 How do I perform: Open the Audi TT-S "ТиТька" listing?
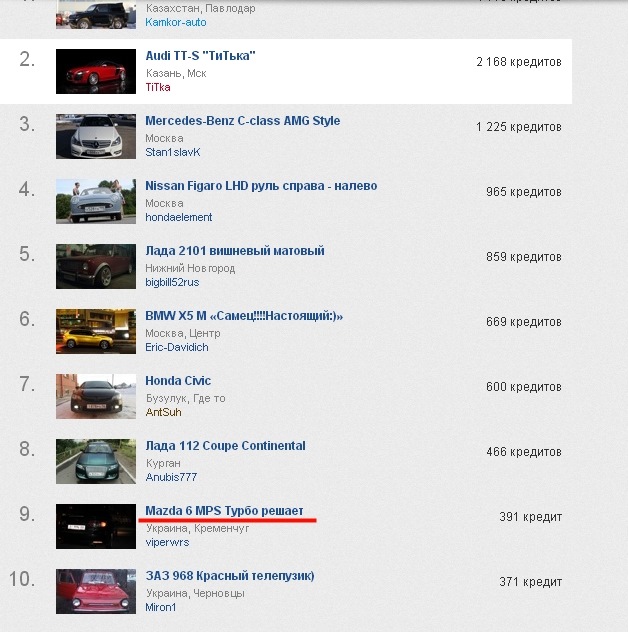pyautogui.click(x=200, y=56)
